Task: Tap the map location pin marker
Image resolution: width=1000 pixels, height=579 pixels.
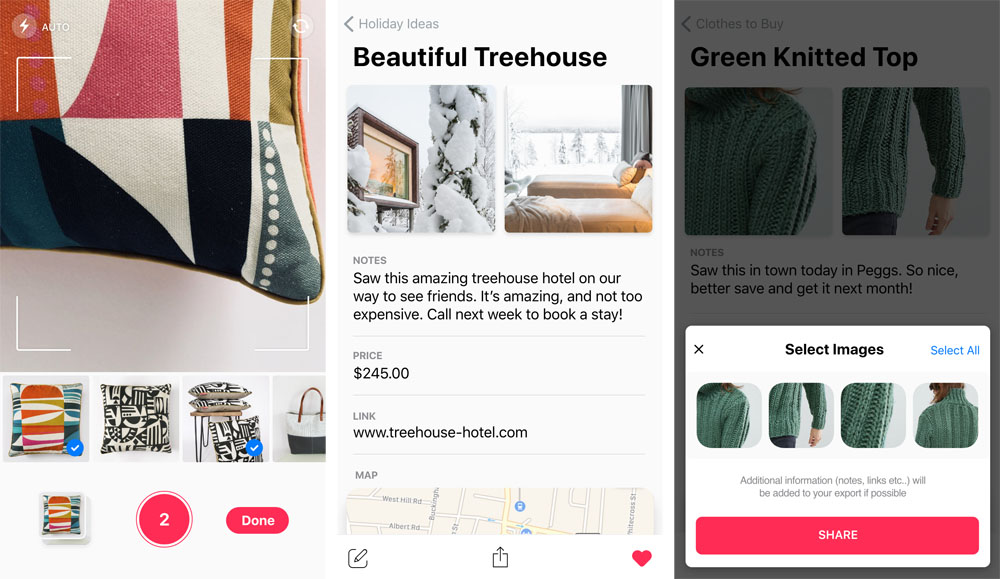Action: pos(520,505)
